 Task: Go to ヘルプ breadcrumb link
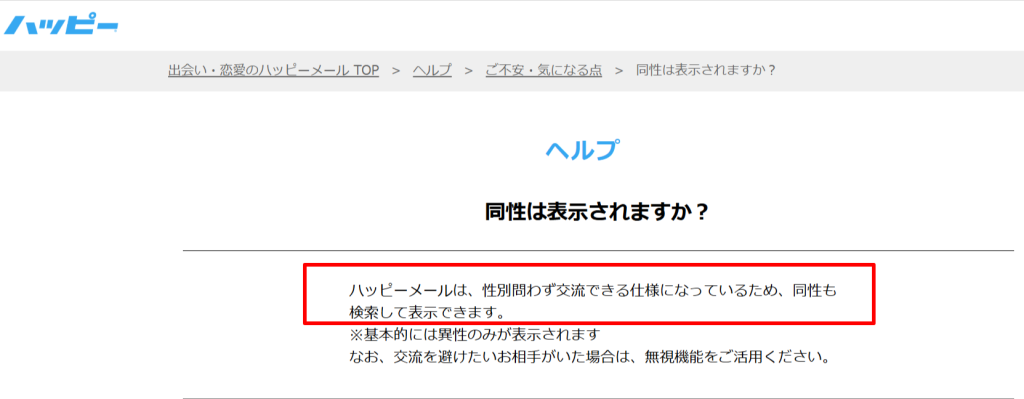(x=432, y=71)
